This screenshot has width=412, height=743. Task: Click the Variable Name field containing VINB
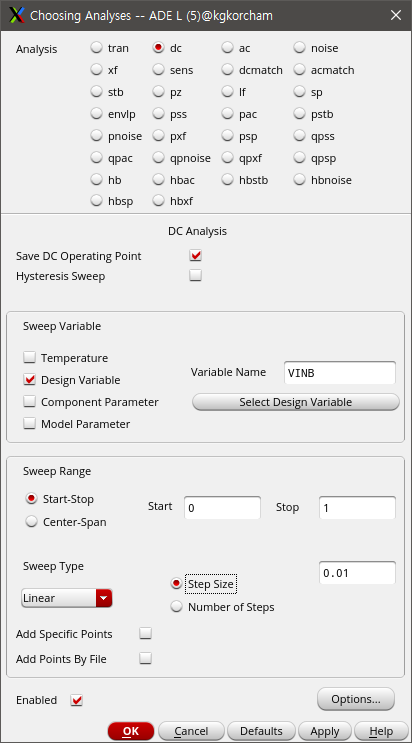pos(339,373)
